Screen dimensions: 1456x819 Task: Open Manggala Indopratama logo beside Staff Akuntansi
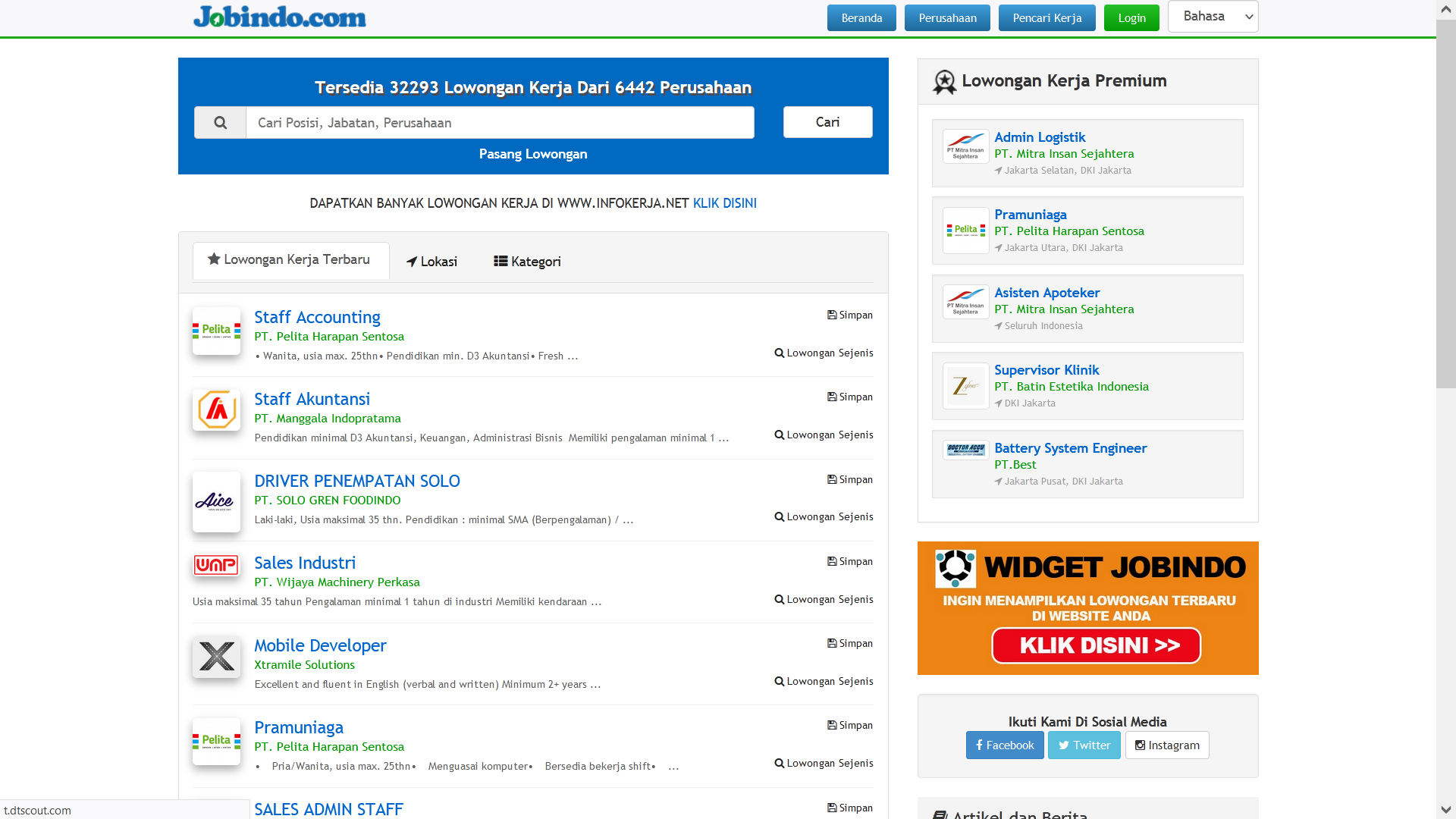(216, 410)
